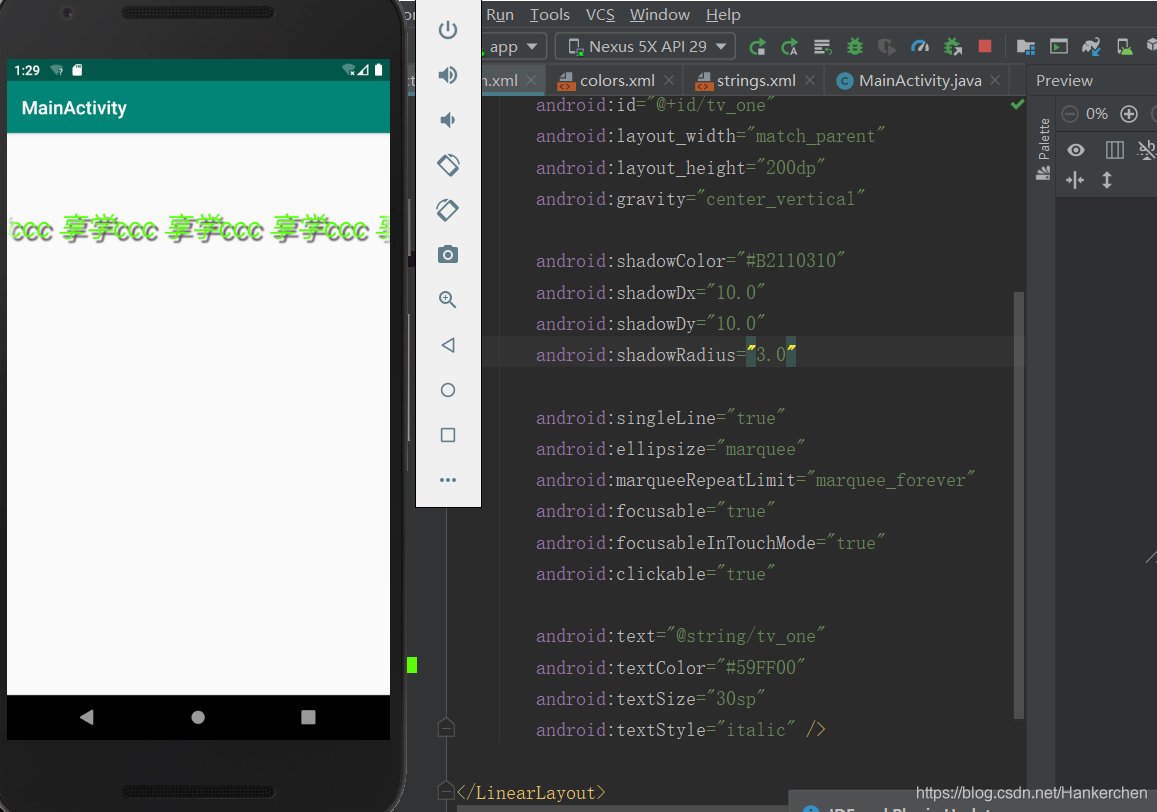Stop the running app with the red square

pyautogui.click(x=985, y=47)
